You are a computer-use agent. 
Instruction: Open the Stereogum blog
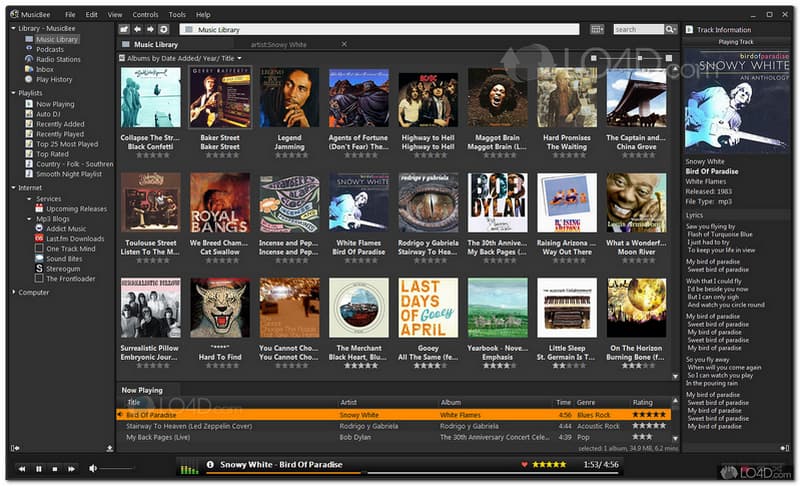(63, 269)
